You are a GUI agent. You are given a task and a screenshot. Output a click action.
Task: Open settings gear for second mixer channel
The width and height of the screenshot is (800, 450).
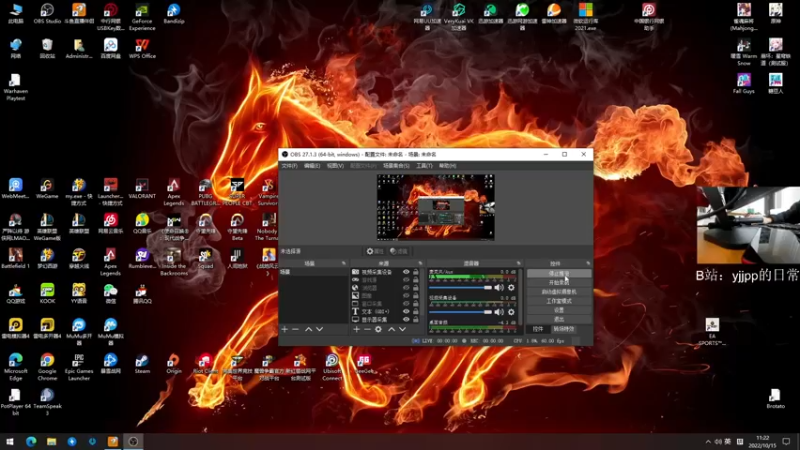511,312
